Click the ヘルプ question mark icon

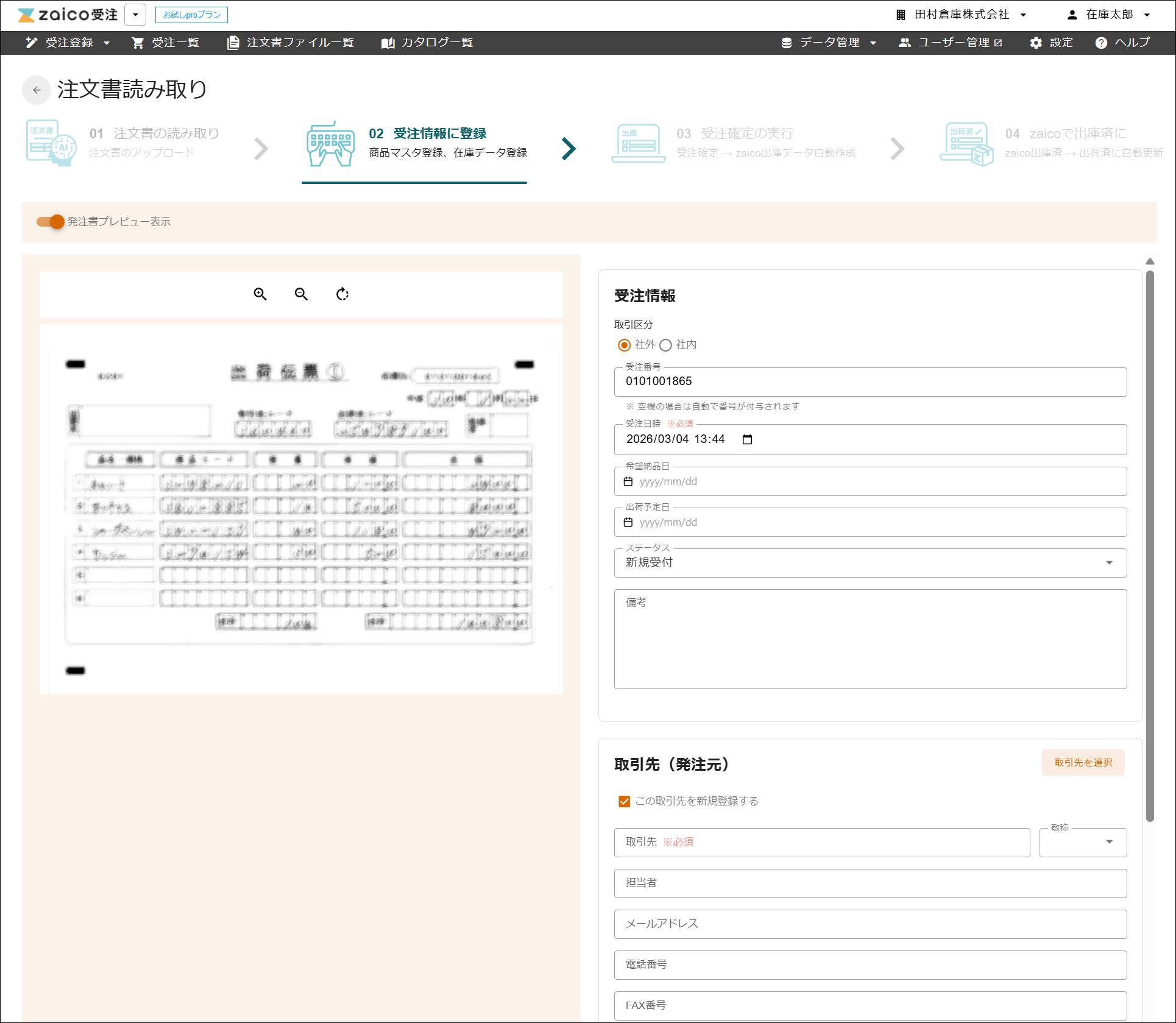pyautogui.click(x=1101, y=43)
